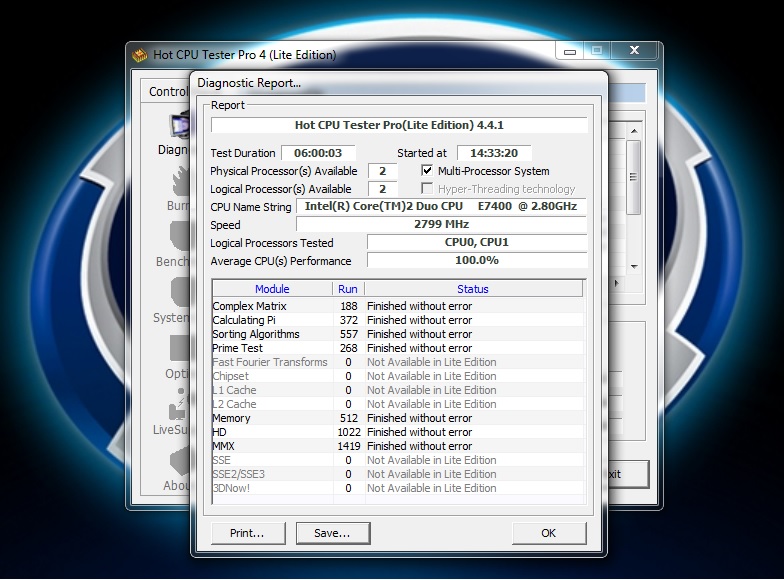
Task: Click the Save... button
Action: point(333,533)
